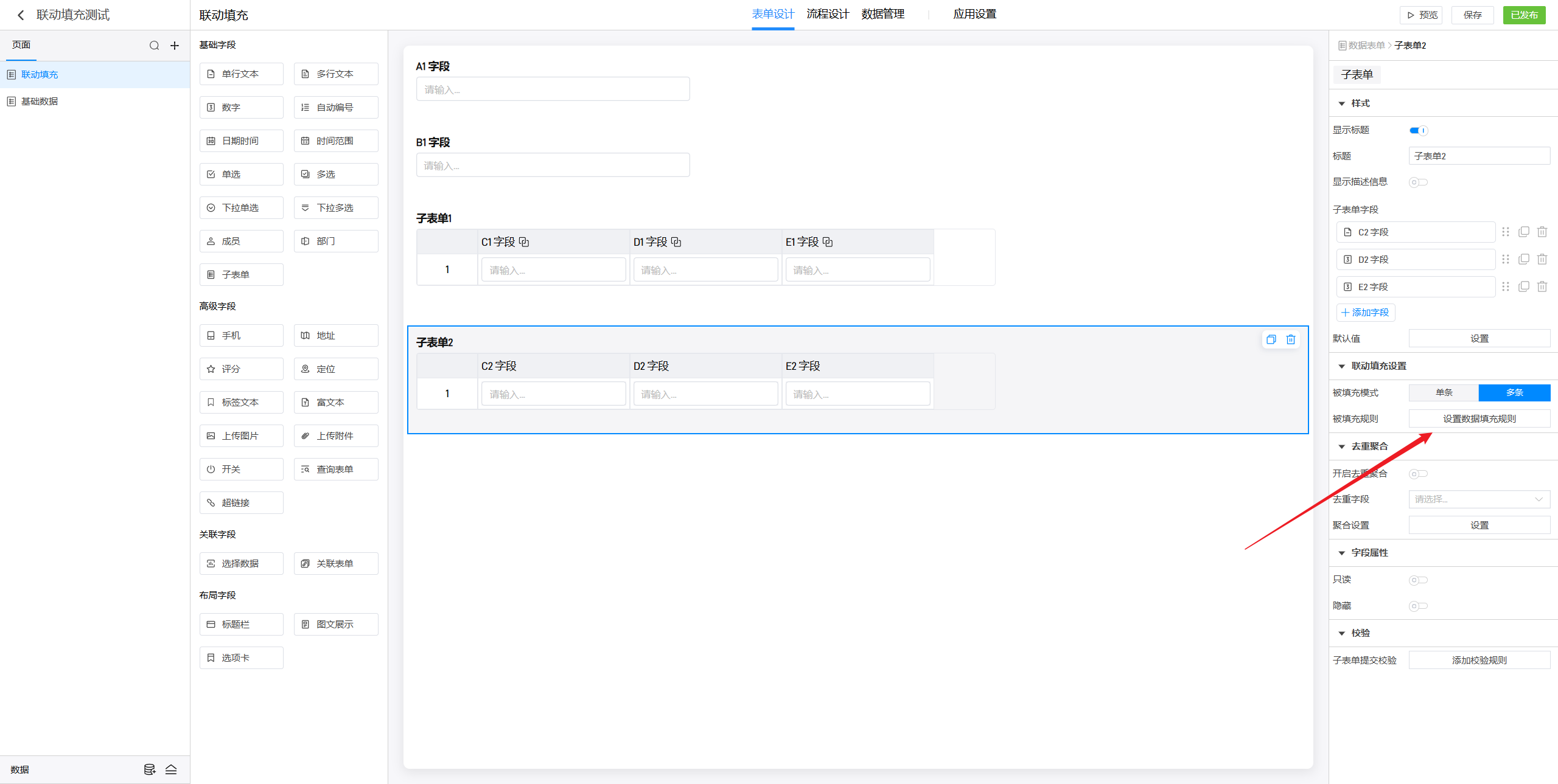This screenshot has width=1558, height=784.
Task: Open the database icon in 数据 bar
Action: click(x=150, y=769)
